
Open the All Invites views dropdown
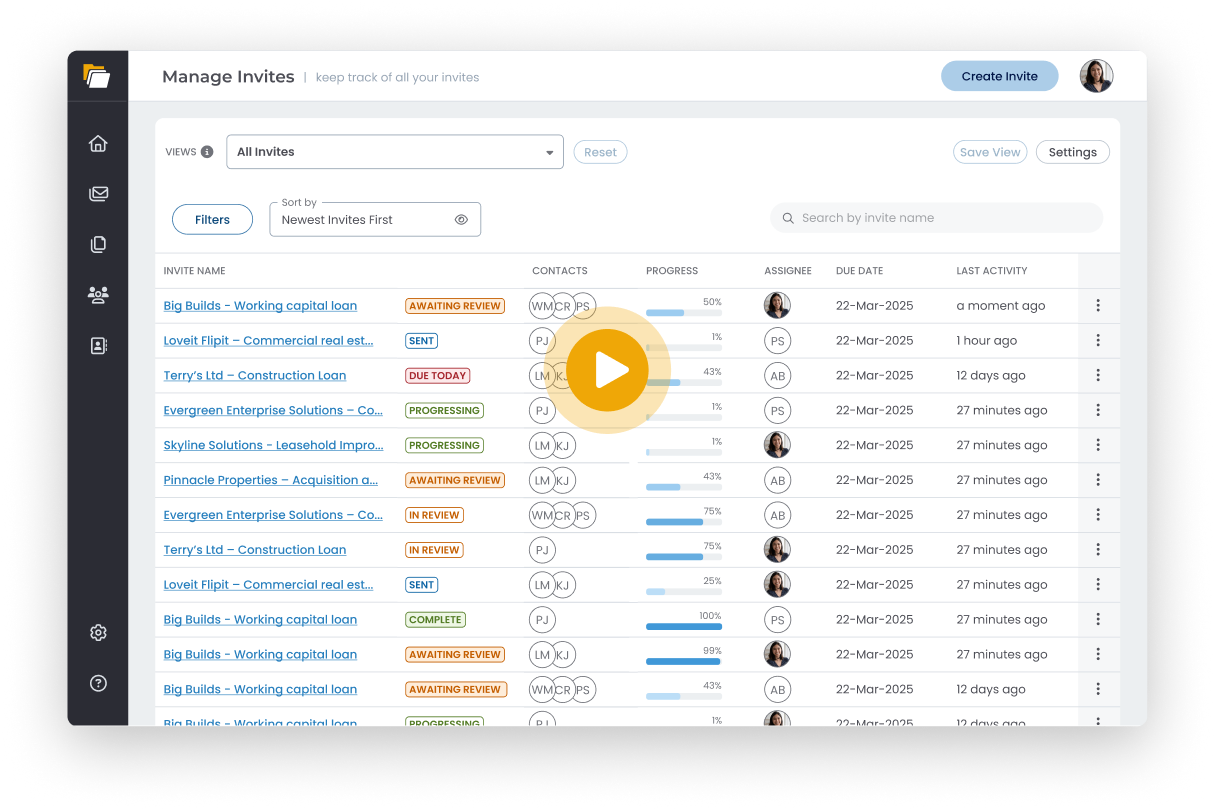394,152
